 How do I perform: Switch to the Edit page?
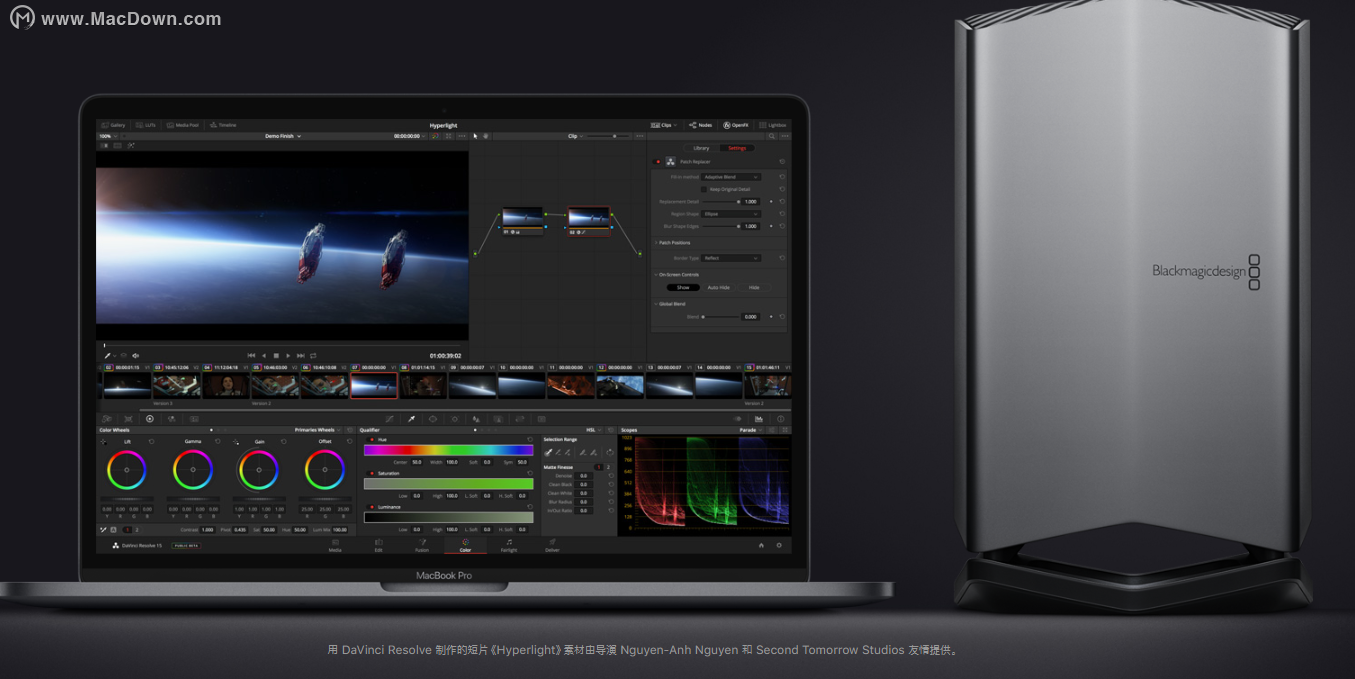[378, 545]
